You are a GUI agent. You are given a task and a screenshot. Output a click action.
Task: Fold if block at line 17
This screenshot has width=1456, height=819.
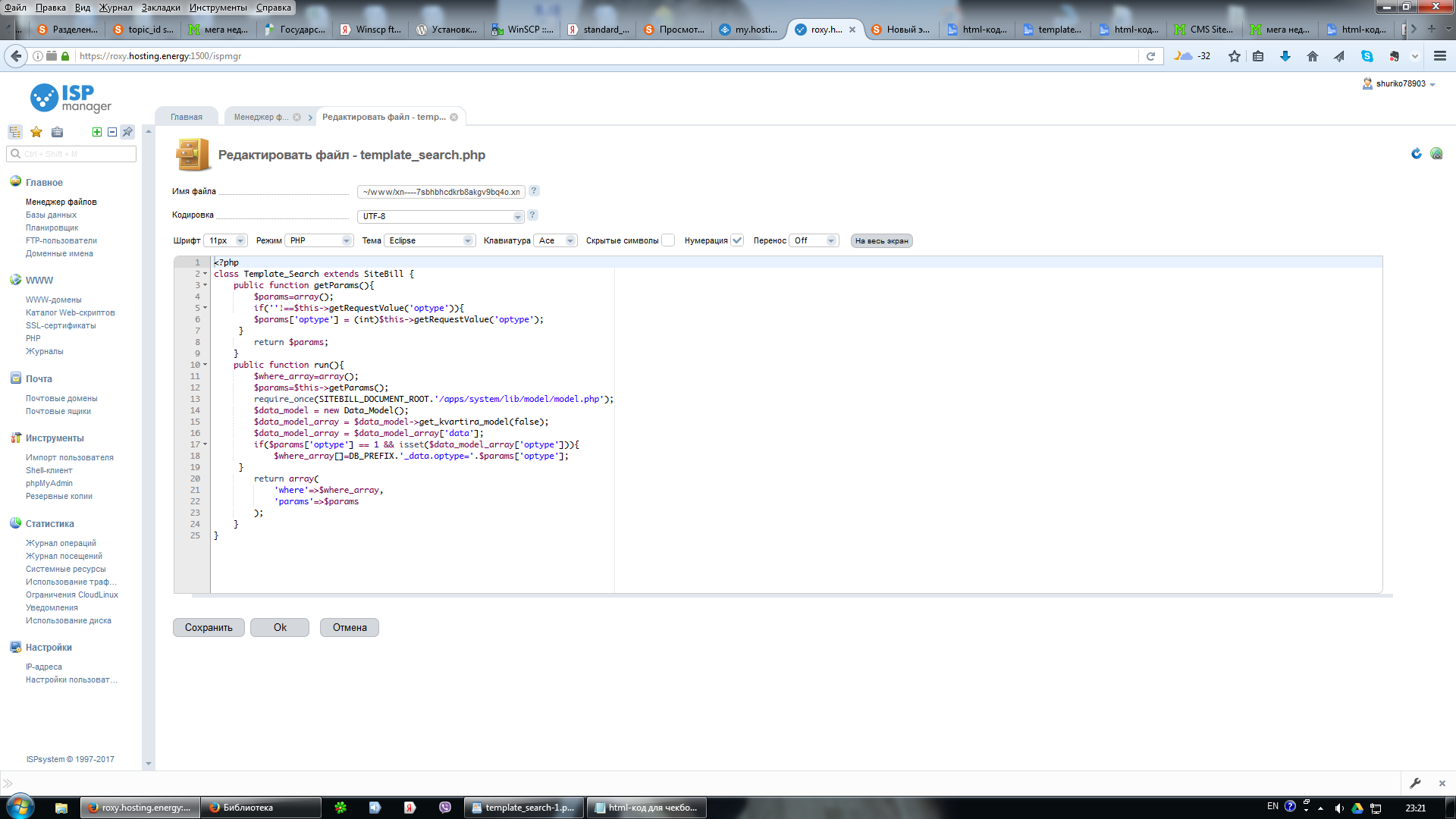point(206,444)
